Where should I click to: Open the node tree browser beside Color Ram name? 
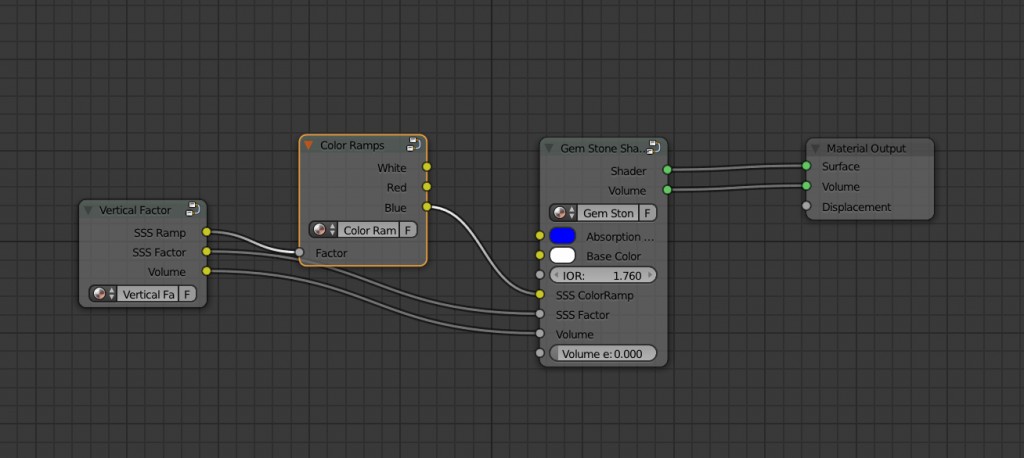324,230
